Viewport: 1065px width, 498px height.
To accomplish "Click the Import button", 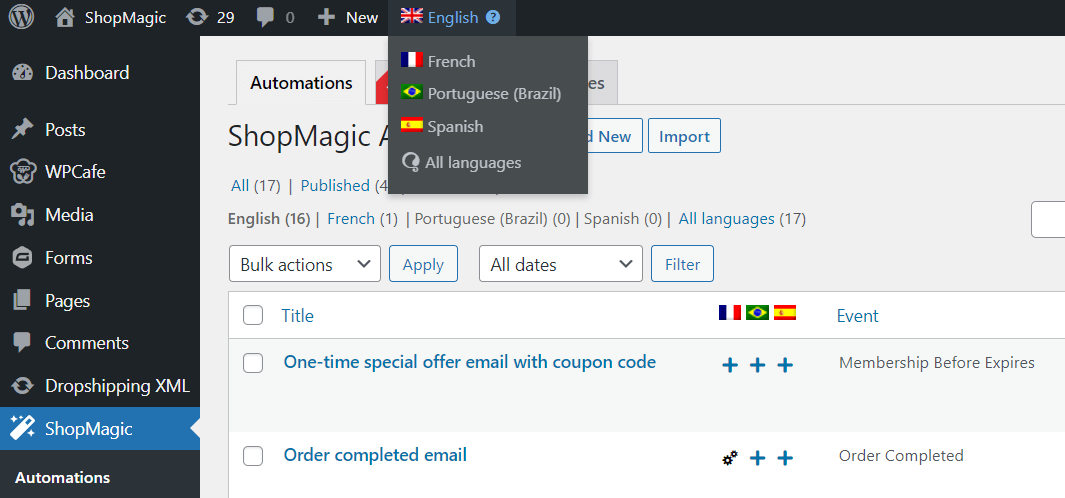I will pyautogui.click(x=684, y=136).
